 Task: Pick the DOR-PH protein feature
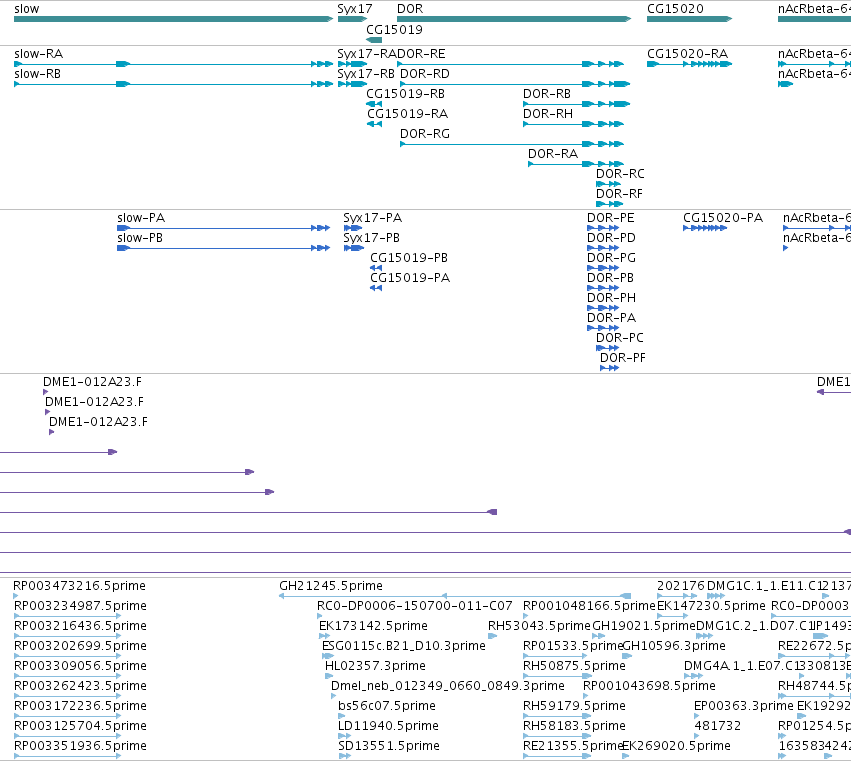point(603,308)
